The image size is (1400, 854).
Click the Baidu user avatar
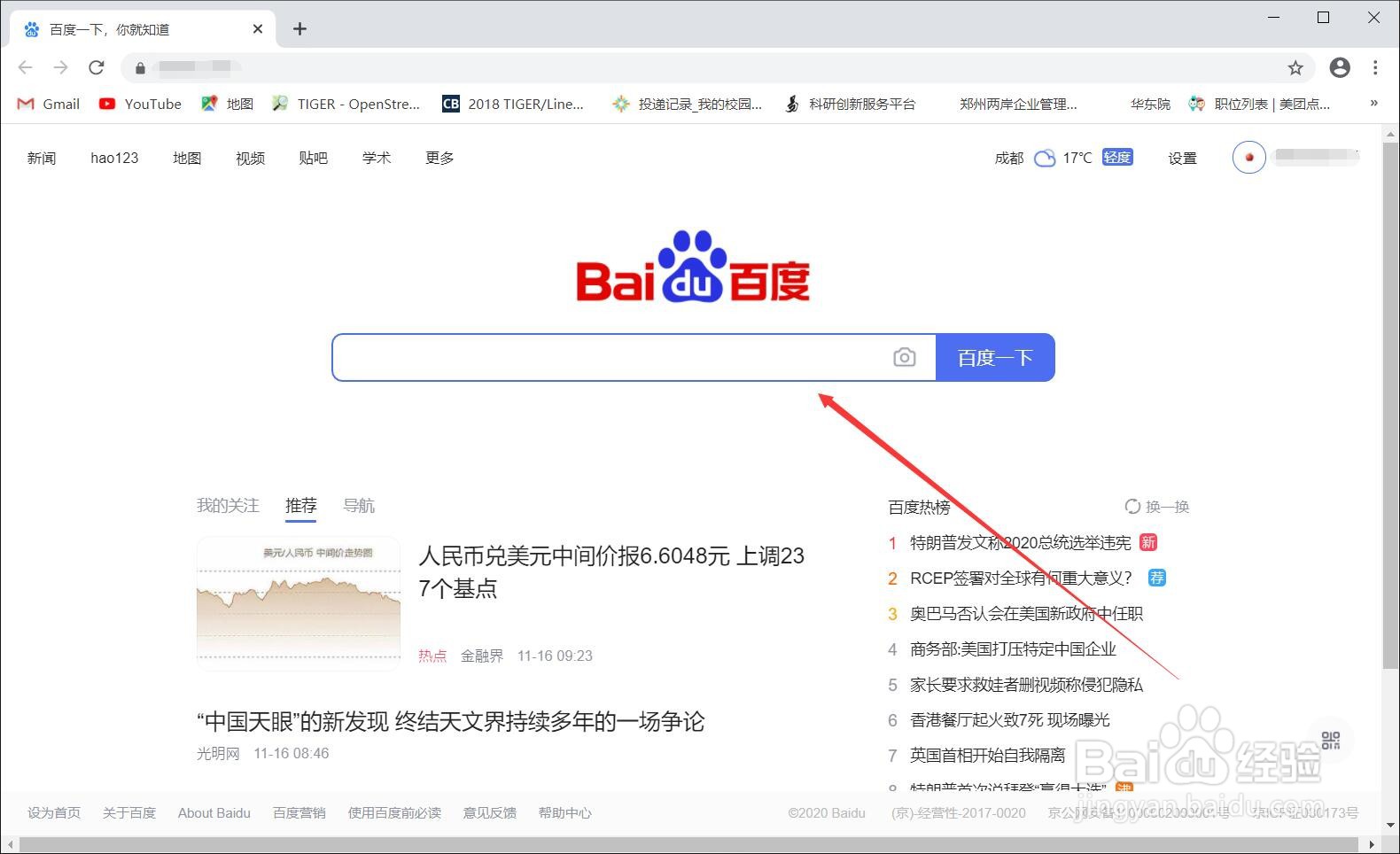(x=1248, y=158)
